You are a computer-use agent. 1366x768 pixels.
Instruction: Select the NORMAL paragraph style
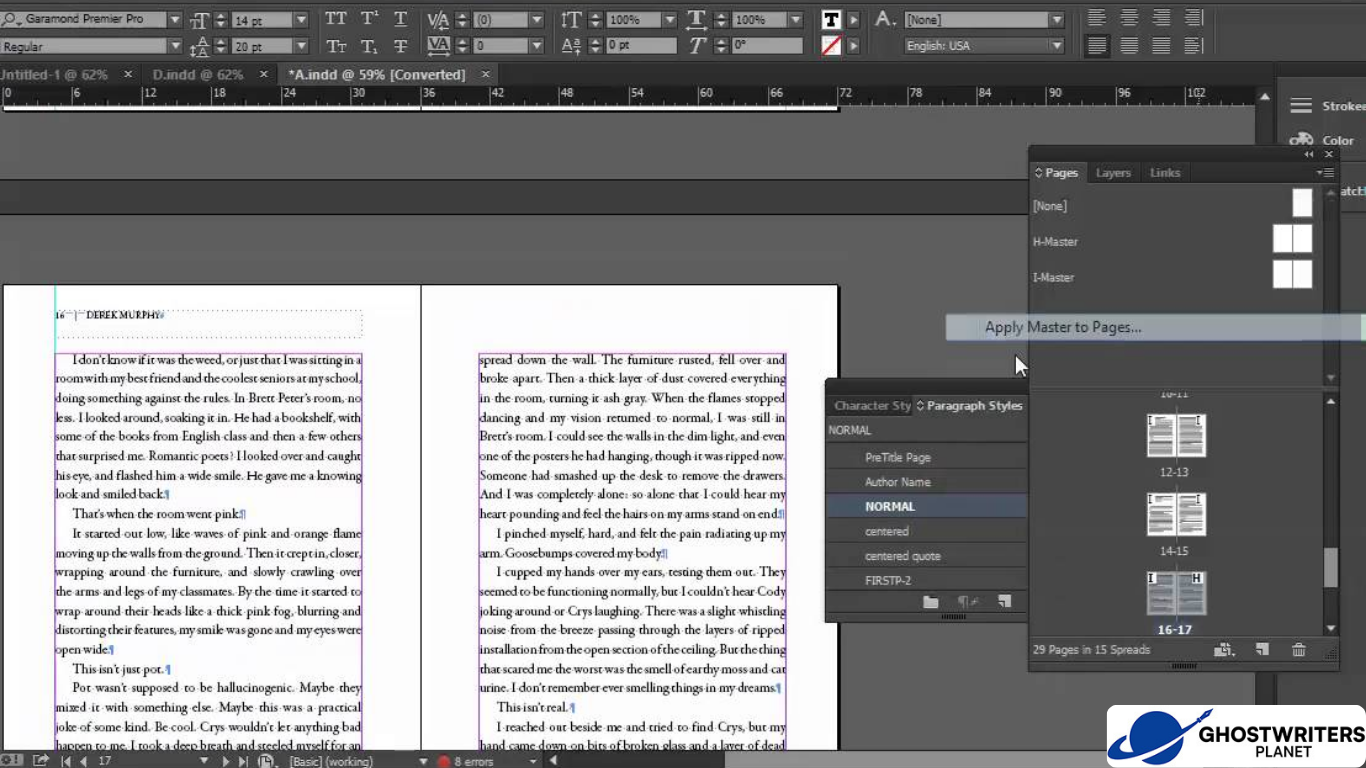coord(890,506)
